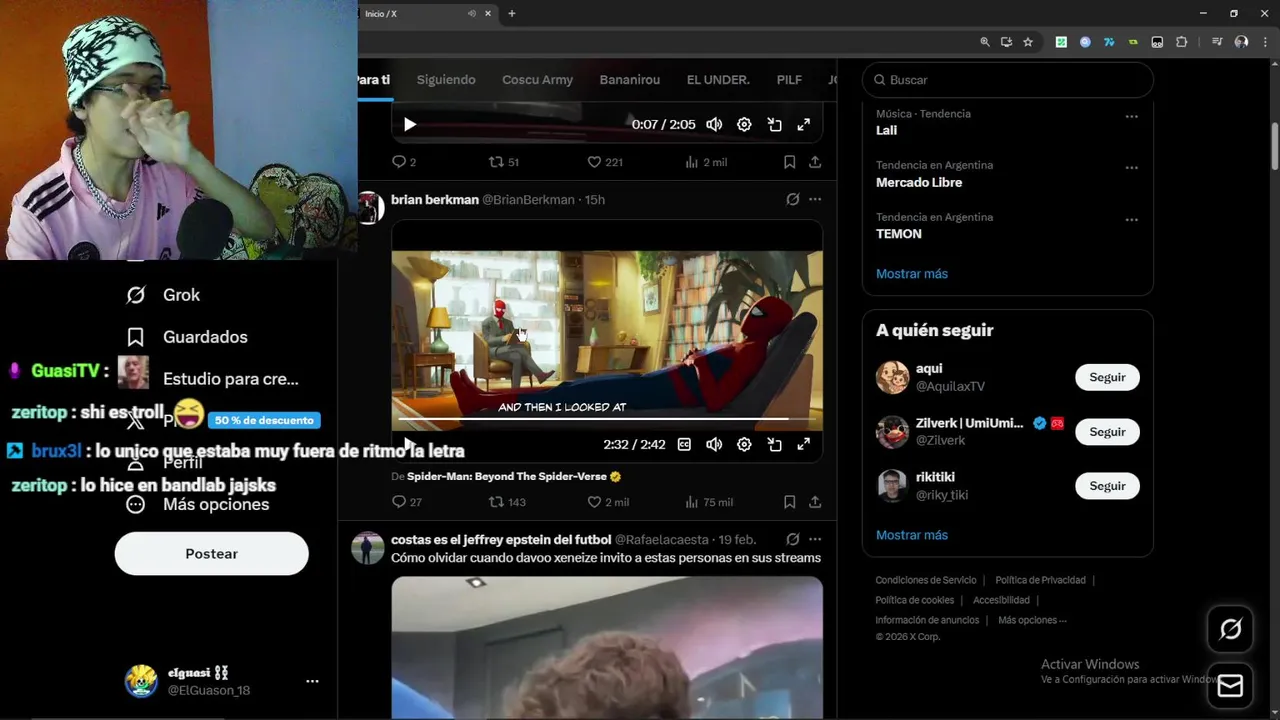Open picture-in-picture on the 2:05 video

tap(774, 125)
